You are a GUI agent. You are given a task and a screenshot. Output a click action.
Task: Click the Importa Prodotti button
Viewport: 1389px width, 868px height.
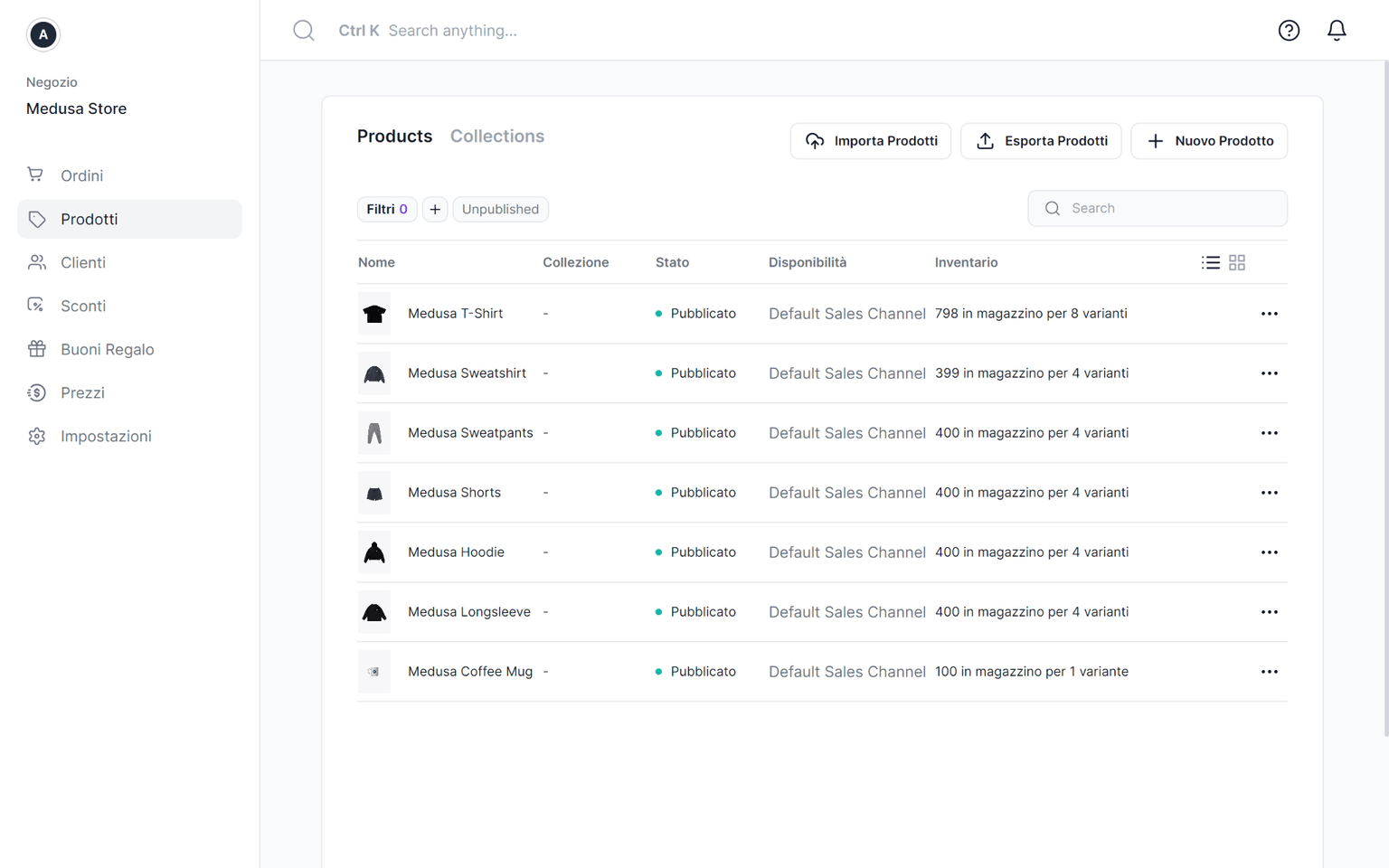click(871, 141)
